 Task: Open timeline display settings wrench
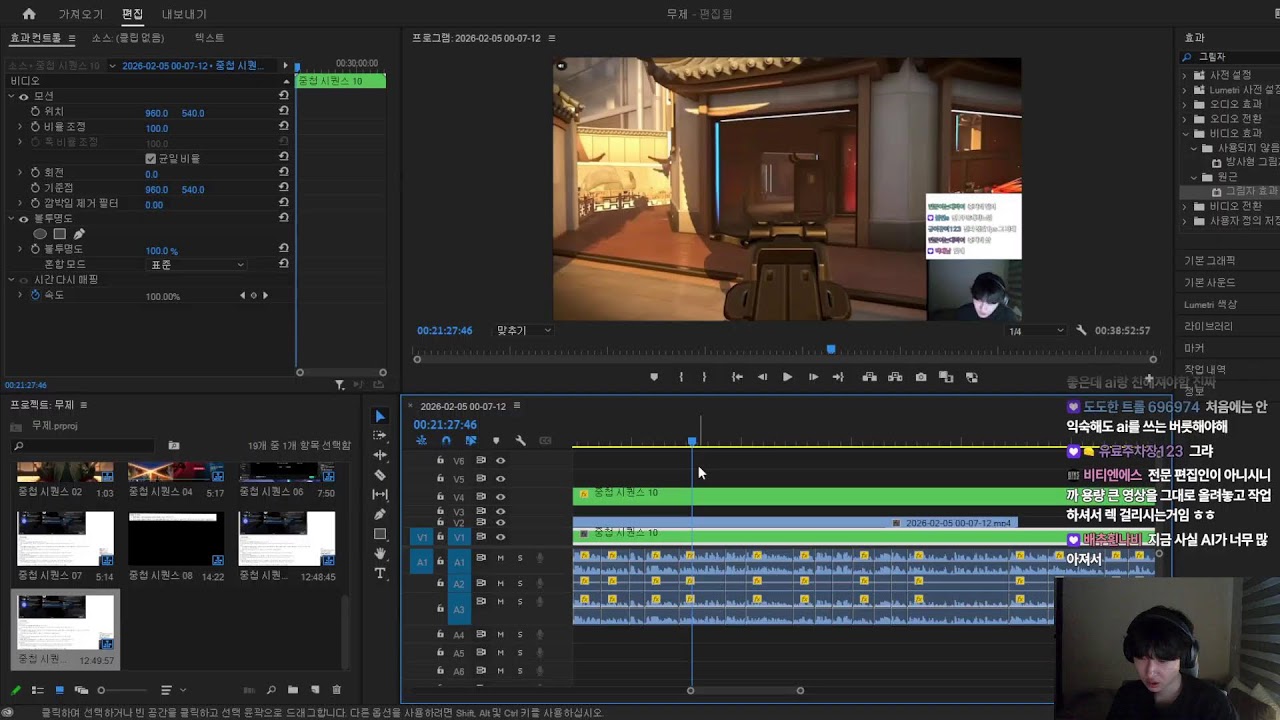point(520,441)
